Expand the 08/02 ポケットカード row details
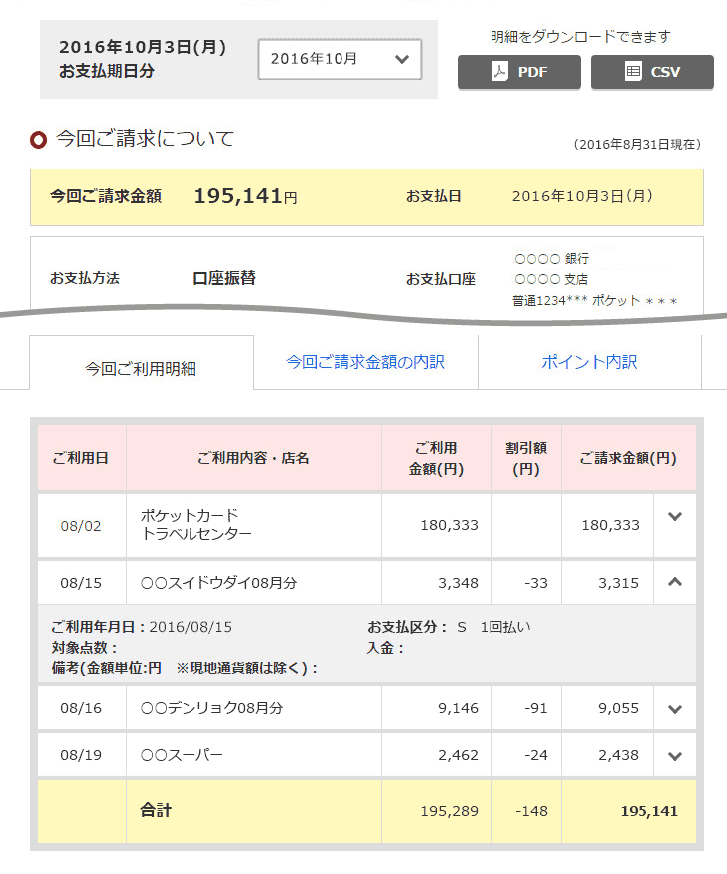727x874 pixels. click(x=674, y=518)
